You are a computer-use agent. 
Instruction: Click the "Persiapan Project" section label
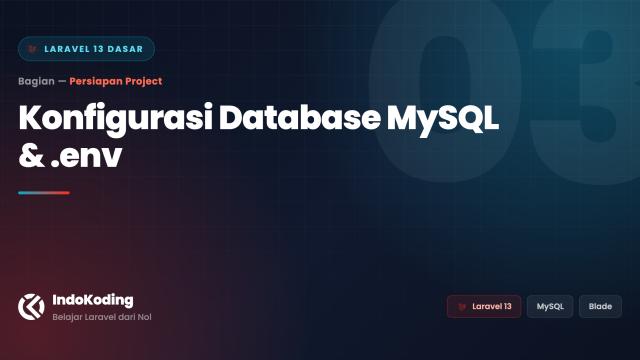tap(116, 81)
